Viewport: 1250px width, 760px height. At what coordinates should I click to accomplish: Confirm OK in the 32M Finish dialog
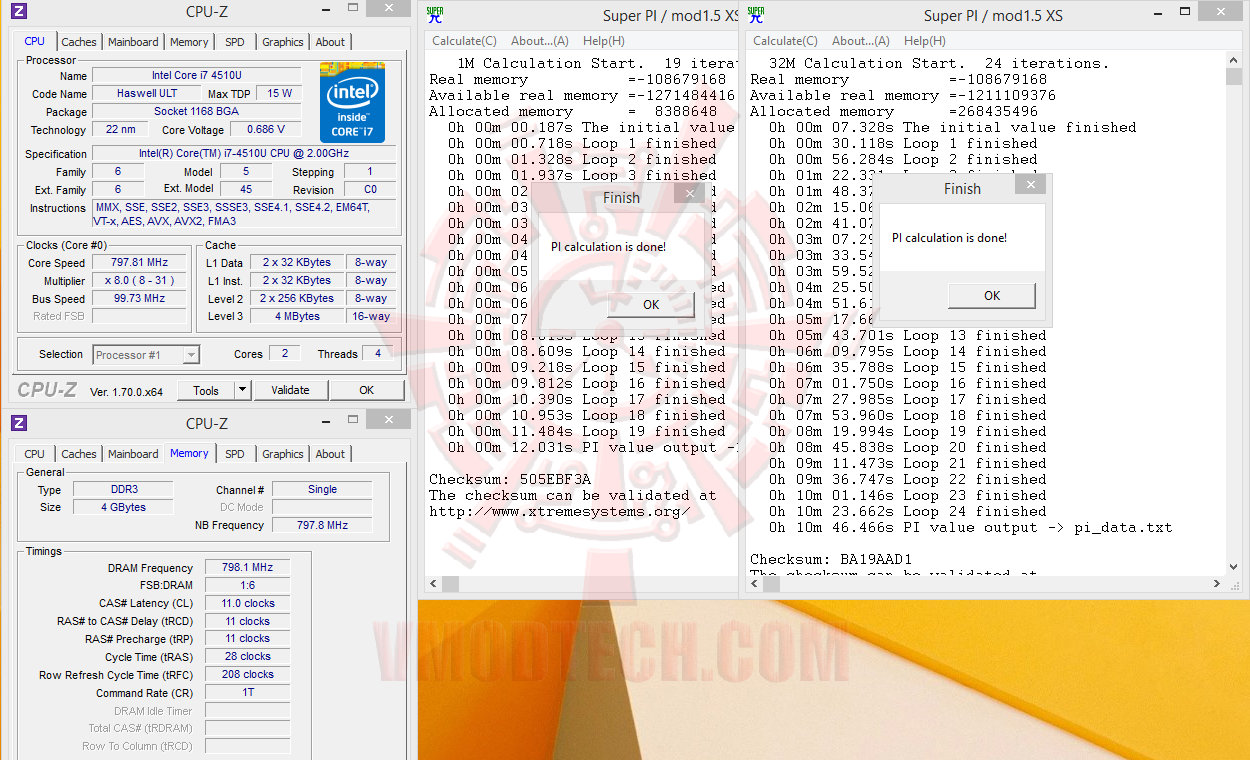click(x=992, y=295)
